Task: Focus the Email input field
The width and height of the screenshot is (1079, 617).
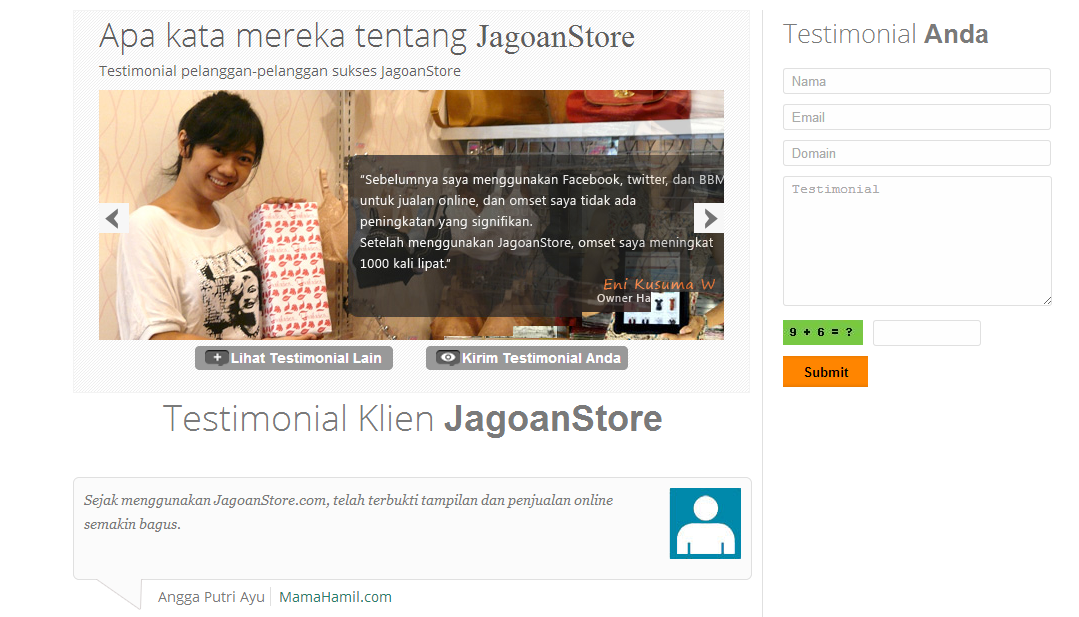Action: [917, 117]
